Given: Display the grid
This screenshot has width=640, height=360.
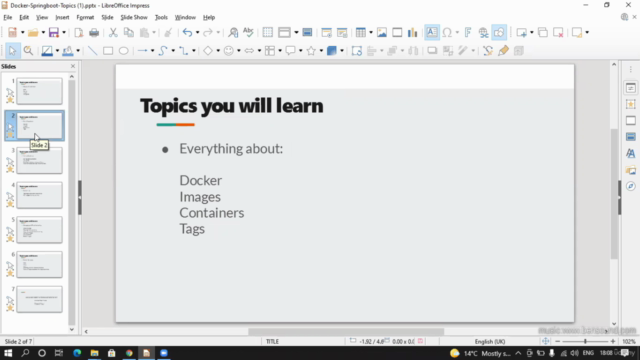Looking at the screenshot, I should coord(267,32).
